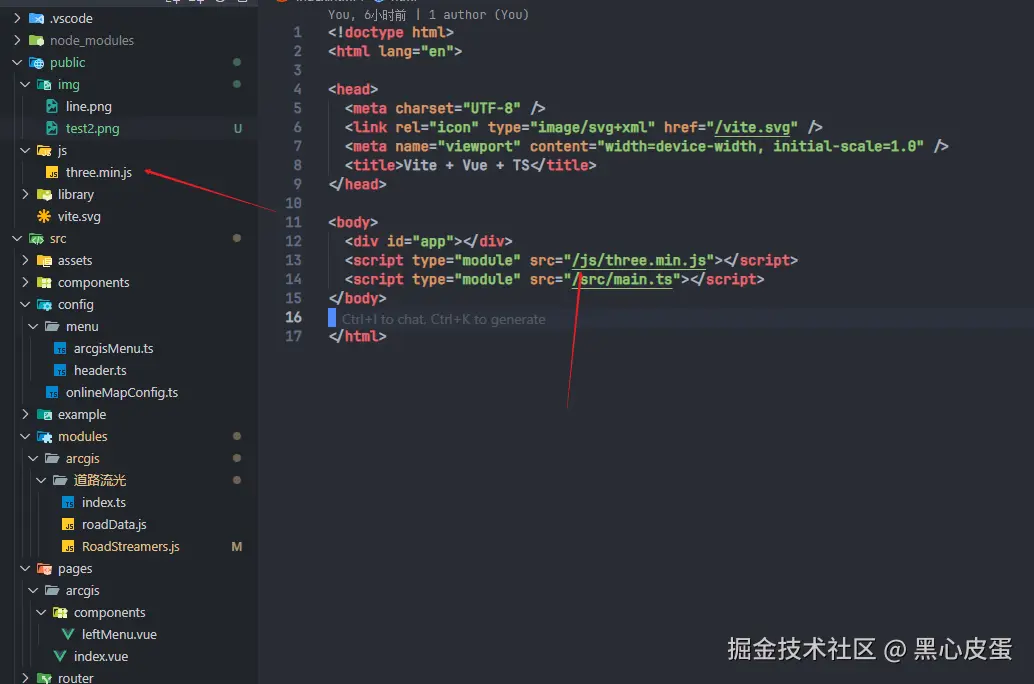Open onlineMapConfig.ts file

[122, 392]
